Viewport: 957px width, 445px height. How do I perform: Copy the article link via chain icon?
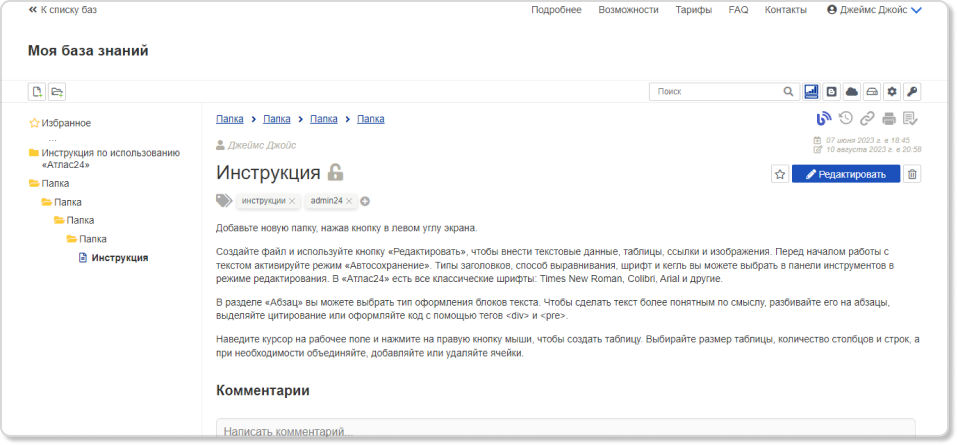click(867, 118)
